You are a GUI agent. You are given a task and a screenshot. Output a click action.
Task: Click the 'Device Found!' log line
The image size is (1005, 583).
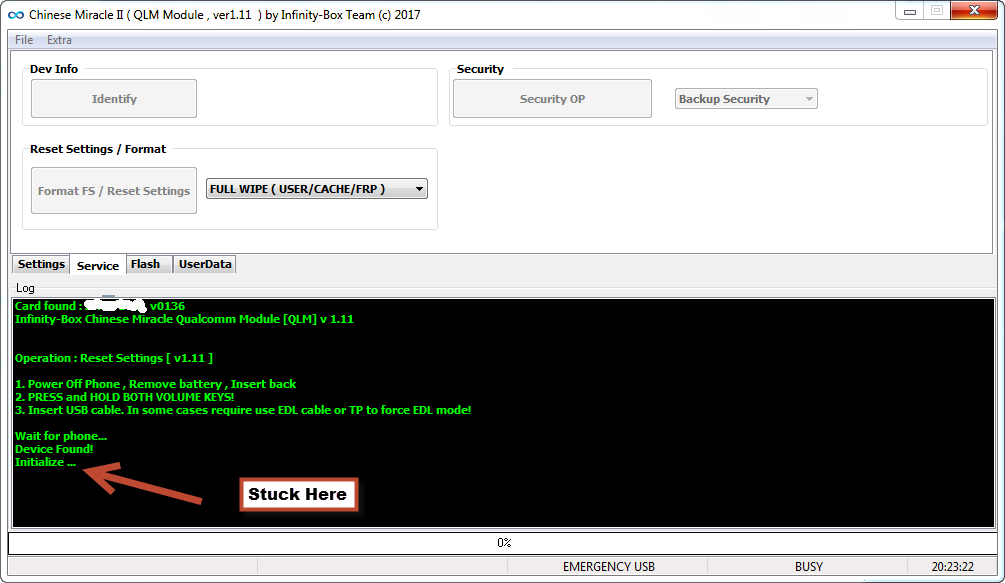point(54,449)
